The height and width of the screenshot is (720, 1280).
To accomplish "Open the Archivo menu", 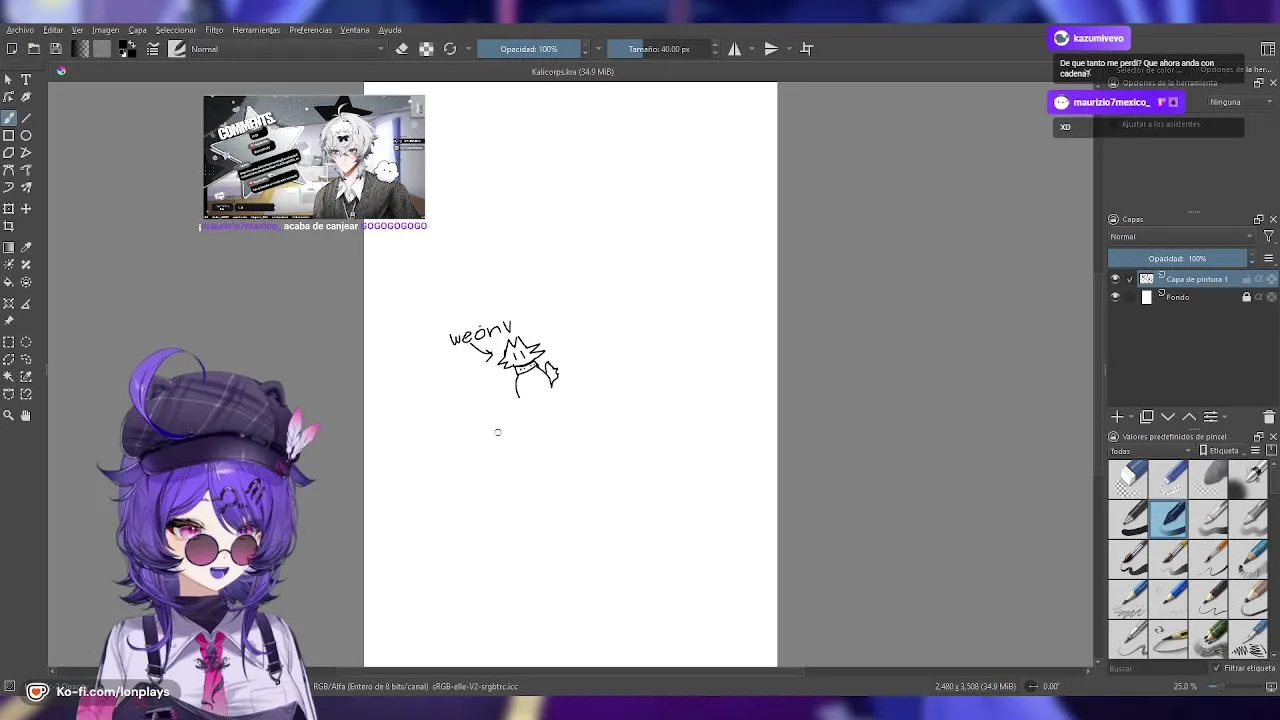I will point(20,30).
